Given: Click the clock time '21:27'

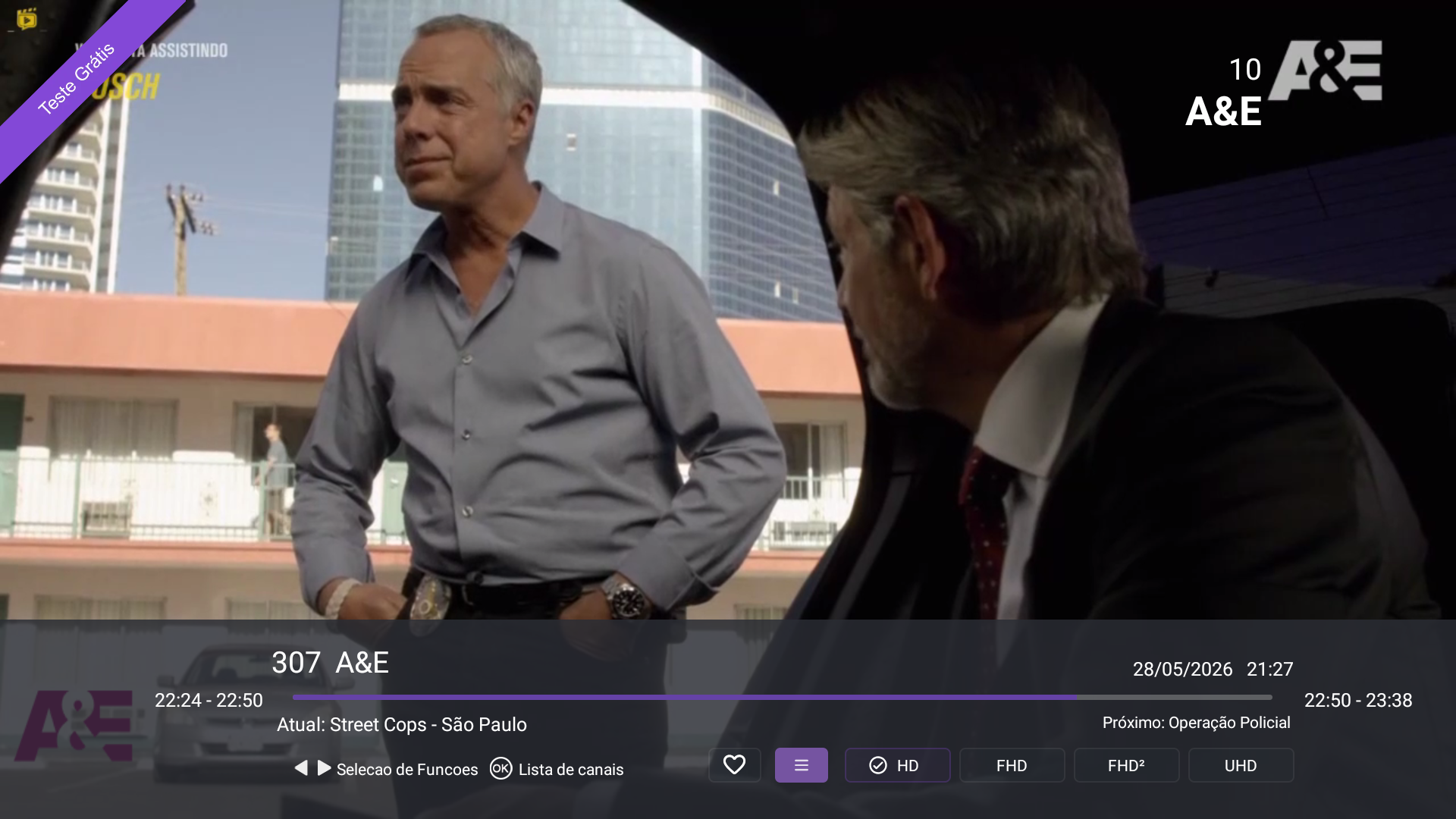Looking at the screenshot, I should click(1269, 669).
